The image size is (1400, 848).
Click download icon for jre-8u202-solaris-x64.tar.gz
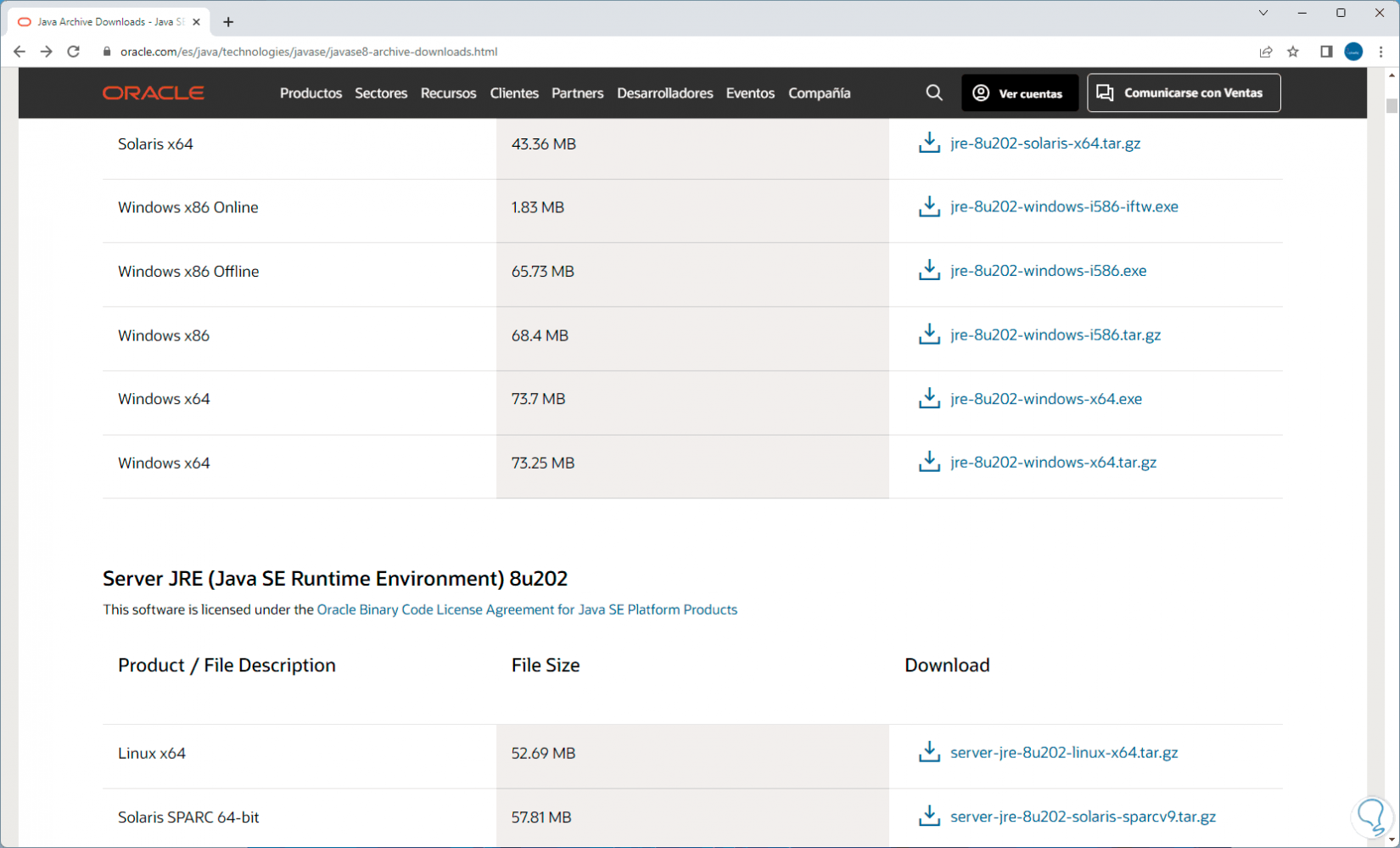pyautogui.click(x=929, y=143)
